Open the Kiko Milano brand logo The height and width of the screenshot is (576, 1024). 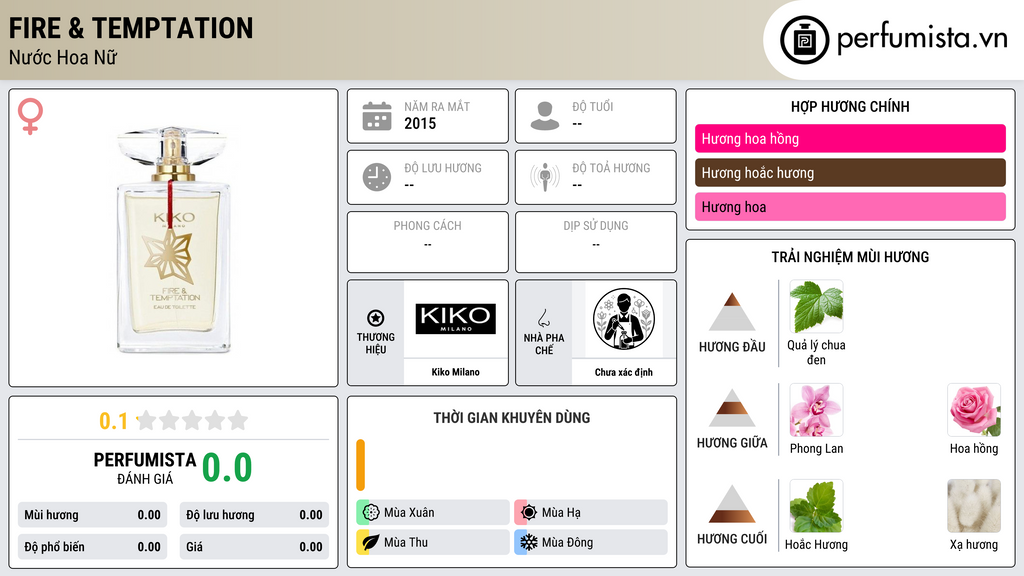[455, 319]
